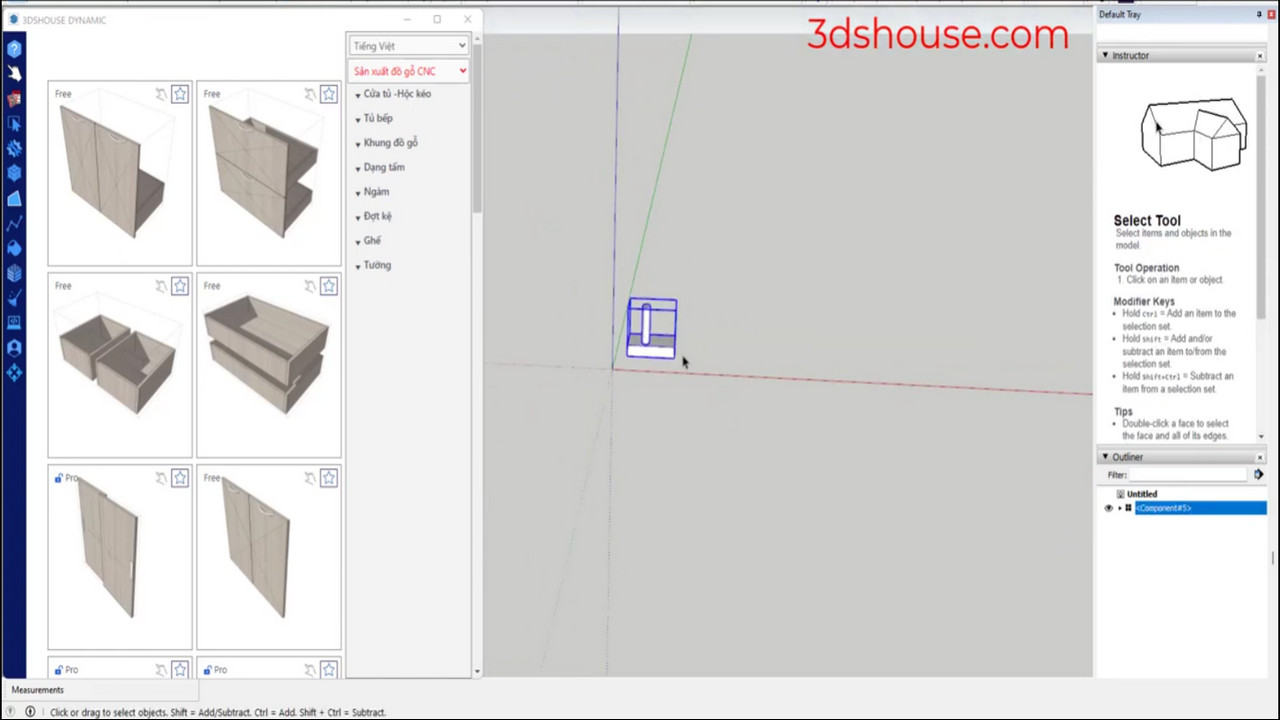Open the Sản xuất đồ gỗ CNC dropdown
This screenshot has height=720, width=1280.
tap(409, 71)
